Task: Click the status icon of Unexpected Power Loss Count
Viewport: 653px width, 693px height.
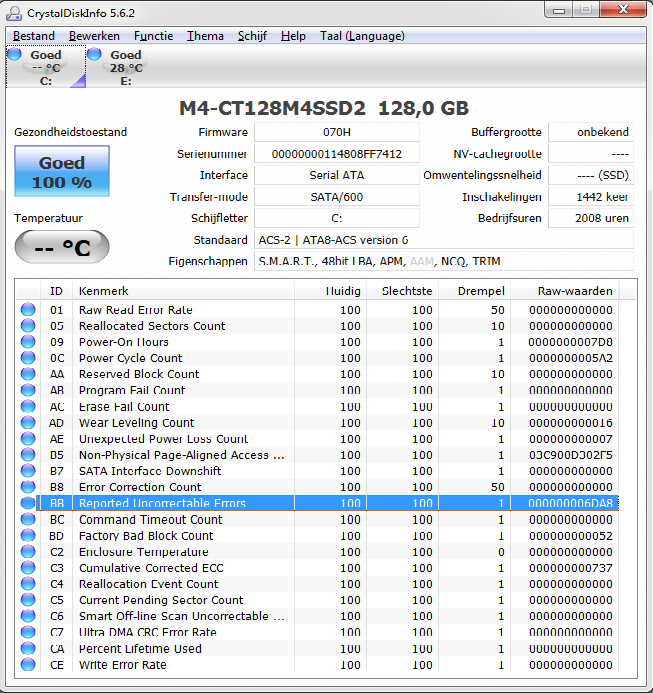Action: [x=28, y=438]
